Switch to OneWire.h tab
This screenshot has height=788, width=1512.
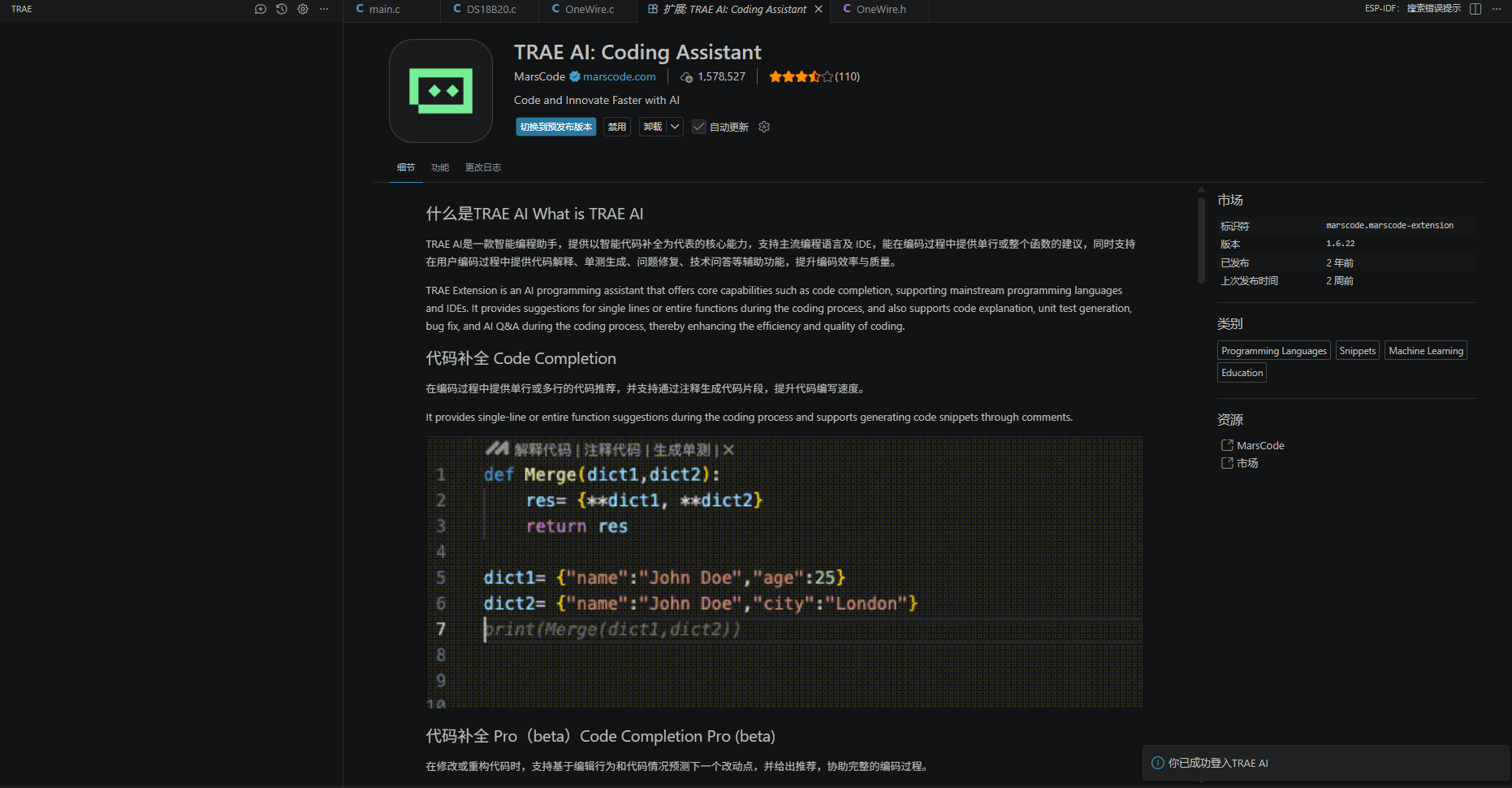[x=879, y=10]
